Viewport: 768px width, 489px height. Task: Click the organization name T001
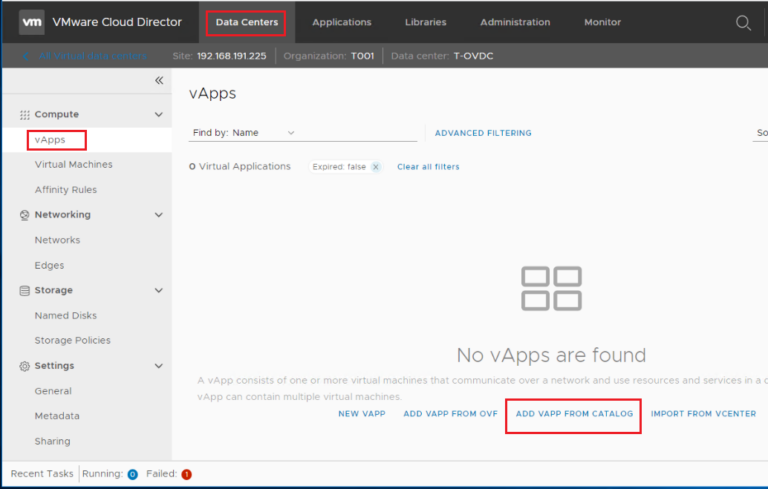[362, 56]
